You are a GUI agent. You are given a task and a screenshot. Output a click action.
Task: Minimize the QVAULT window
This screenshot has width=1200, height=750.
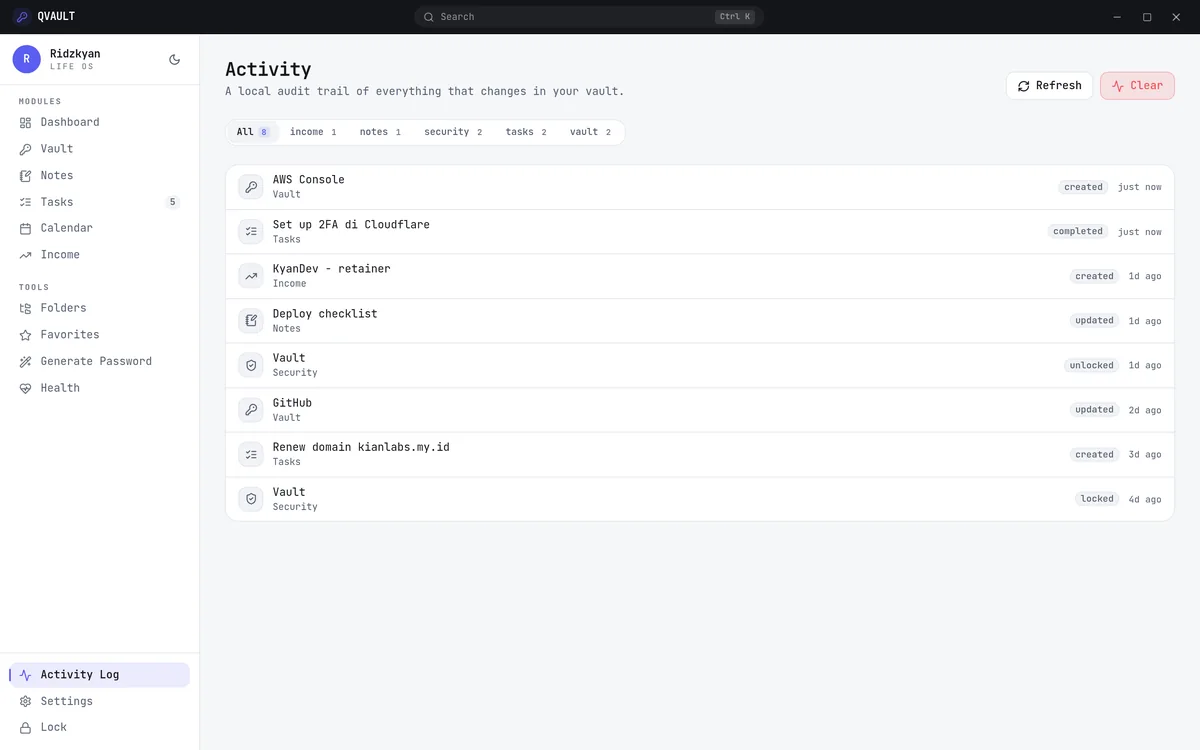(1117, 17)
